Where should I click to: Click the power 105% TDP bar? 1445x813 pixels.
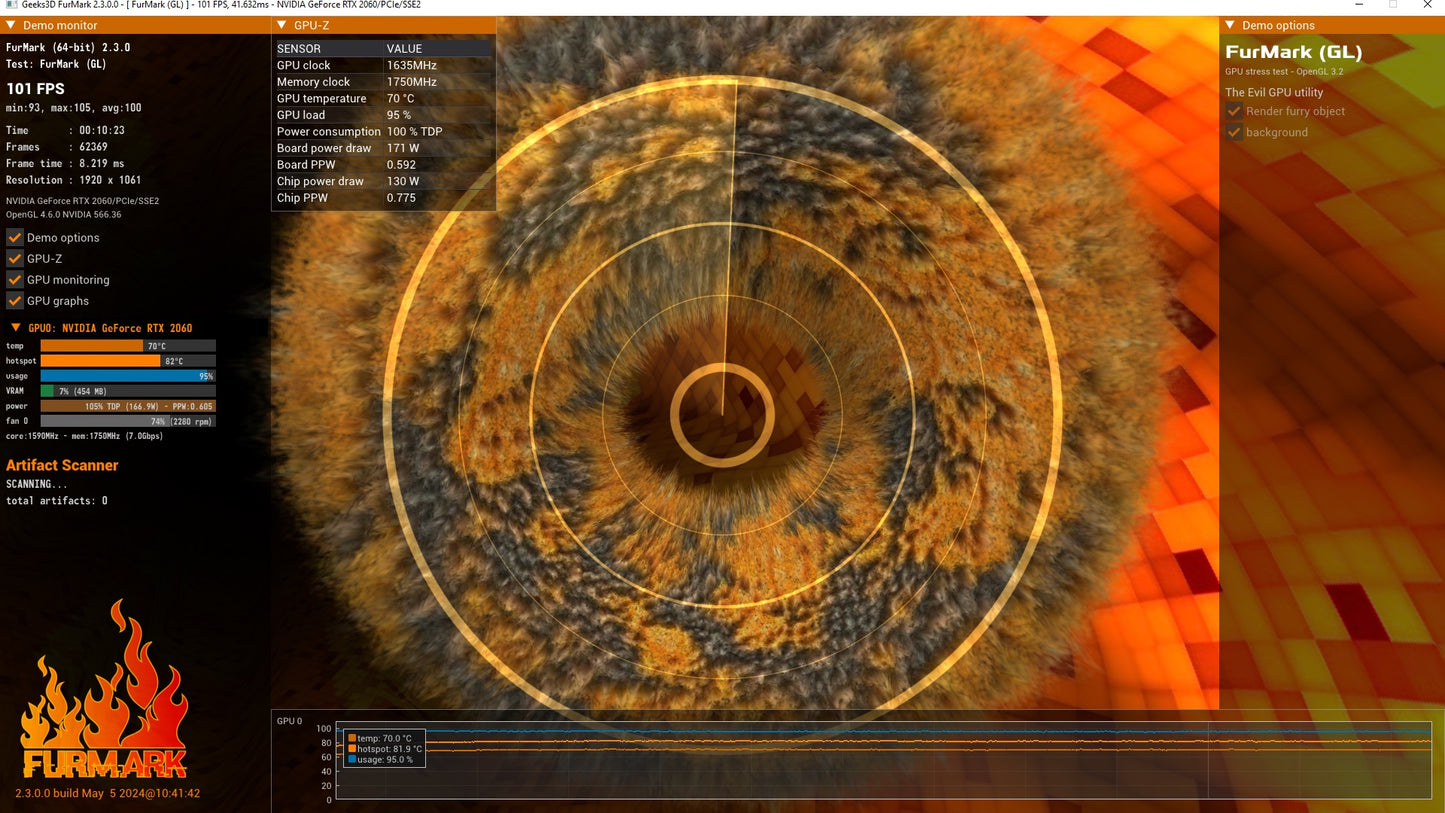128,406
